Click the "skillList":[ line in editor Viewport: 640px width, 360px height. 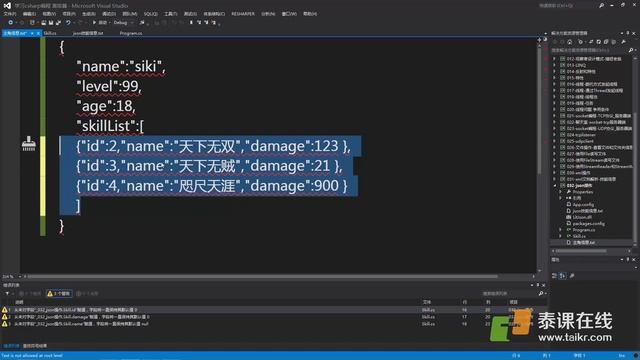click(110, 127)
